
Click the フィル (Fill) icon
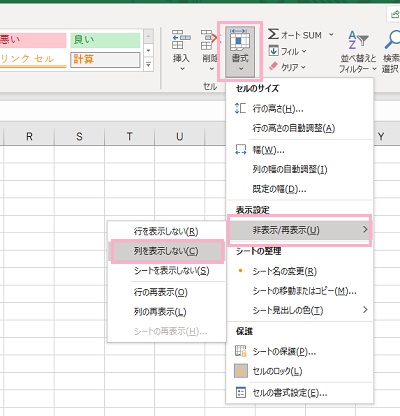point(273,51)
